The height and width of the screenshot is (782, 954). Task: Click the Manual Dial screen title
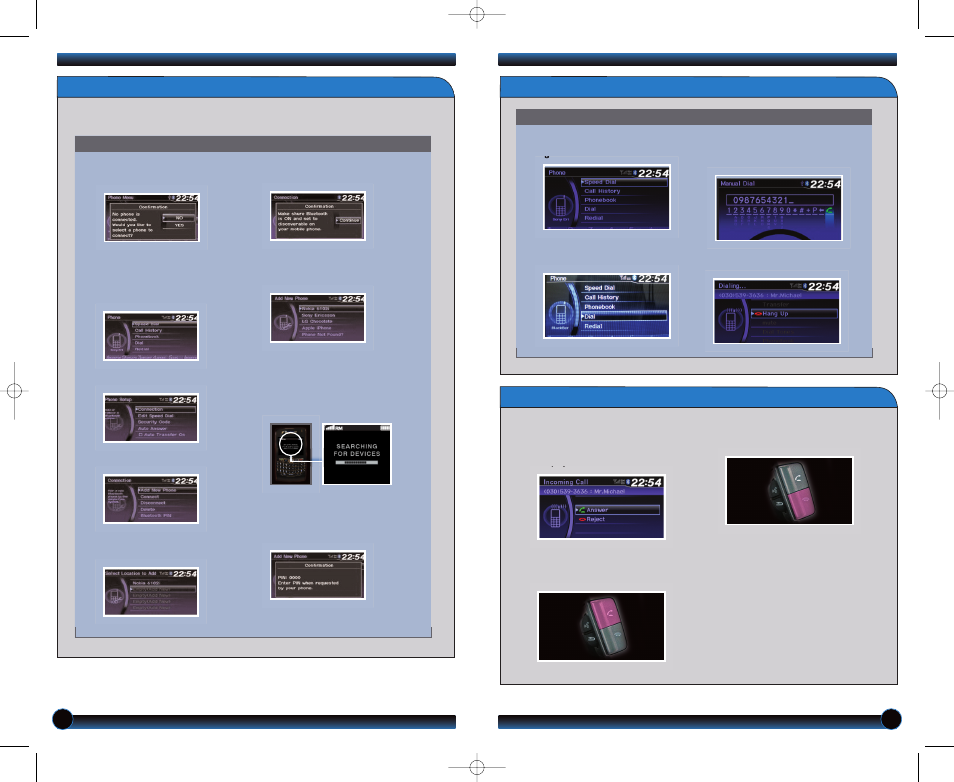pyautogui.click(x=737, y=183)
